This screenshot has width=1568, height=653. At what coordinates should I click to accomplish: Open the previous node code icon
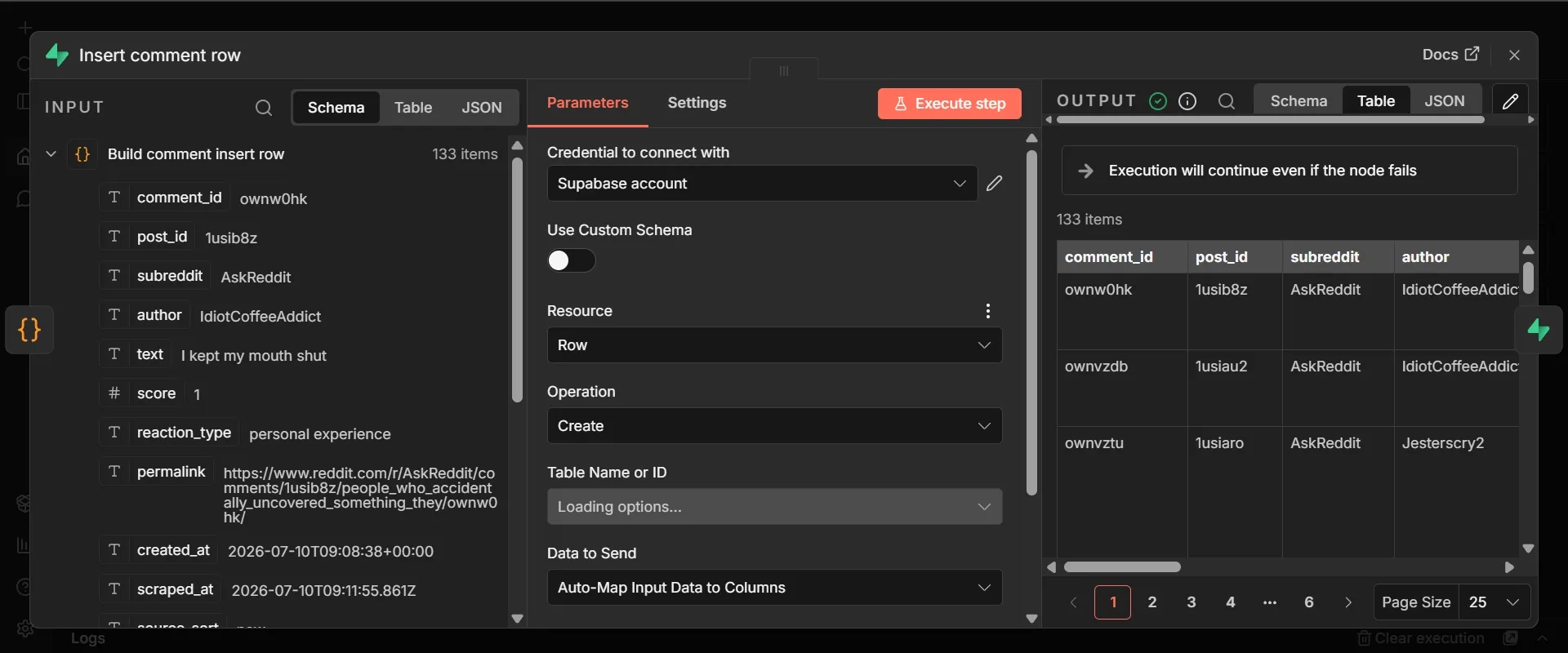(29, 330)
